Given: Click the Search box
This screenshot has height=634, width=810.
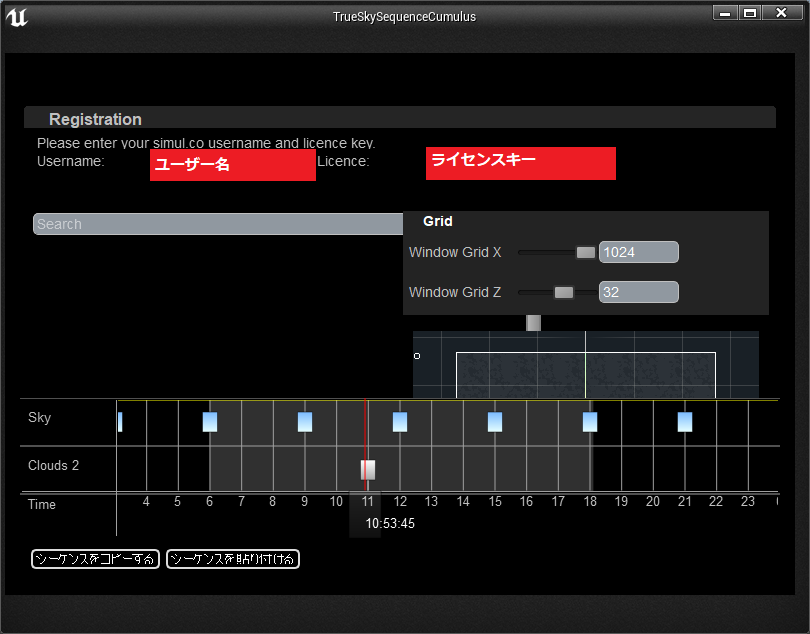Looking at the screenshot, I should tap(218, 224).
